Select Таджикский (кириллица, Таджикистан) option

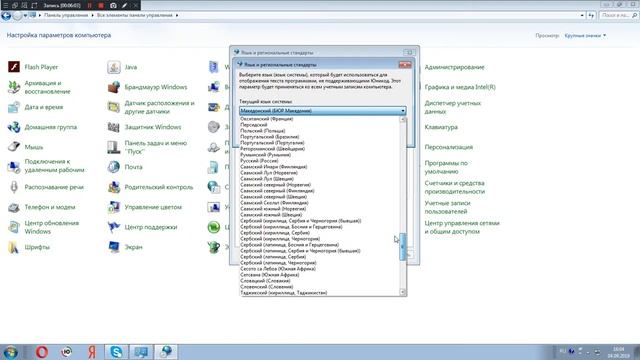pos(284,293)
